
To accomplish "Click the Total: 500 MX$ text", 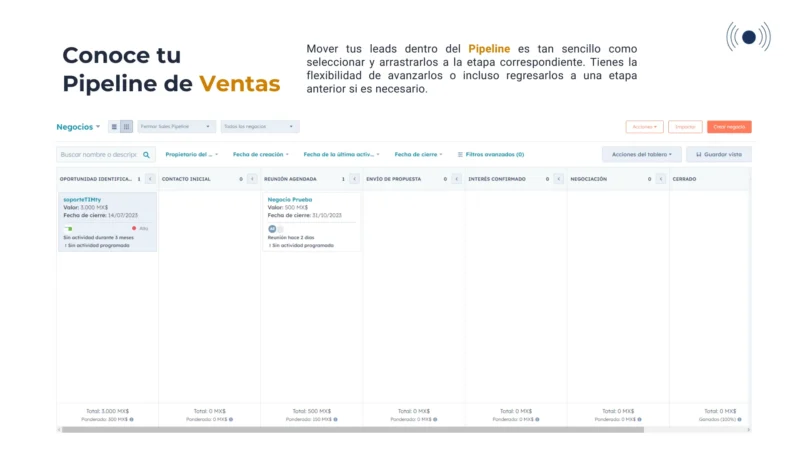I will pyautogui.click(x=312, y=411).
